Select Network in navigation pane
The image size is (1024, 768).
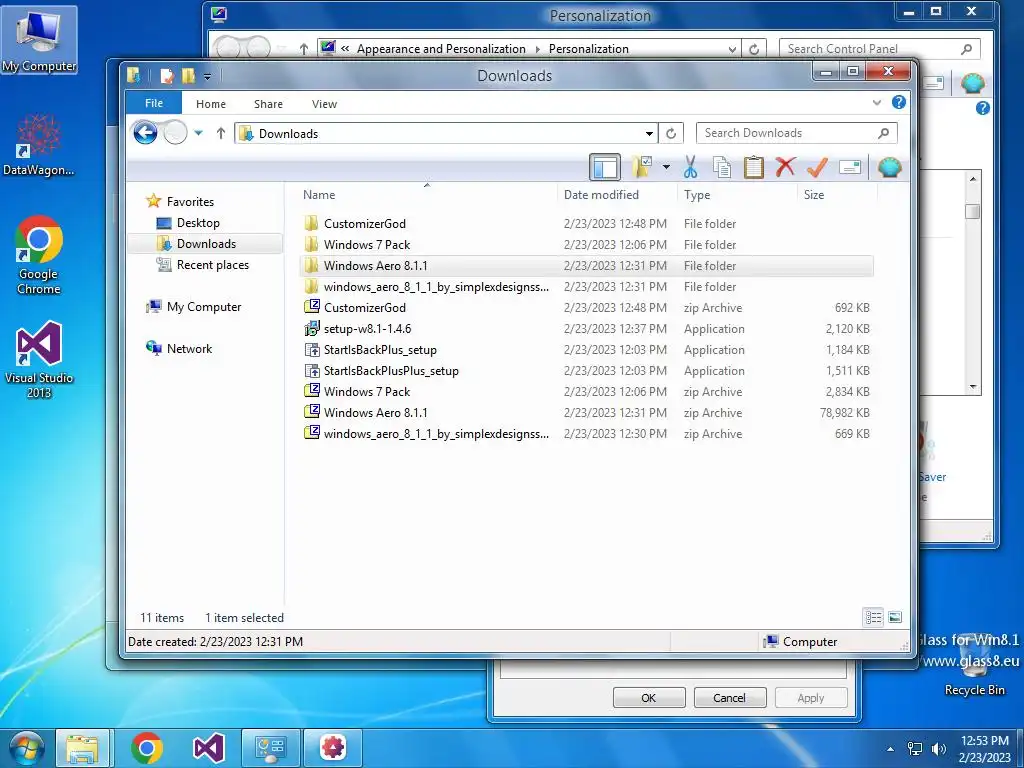point(189,349)
